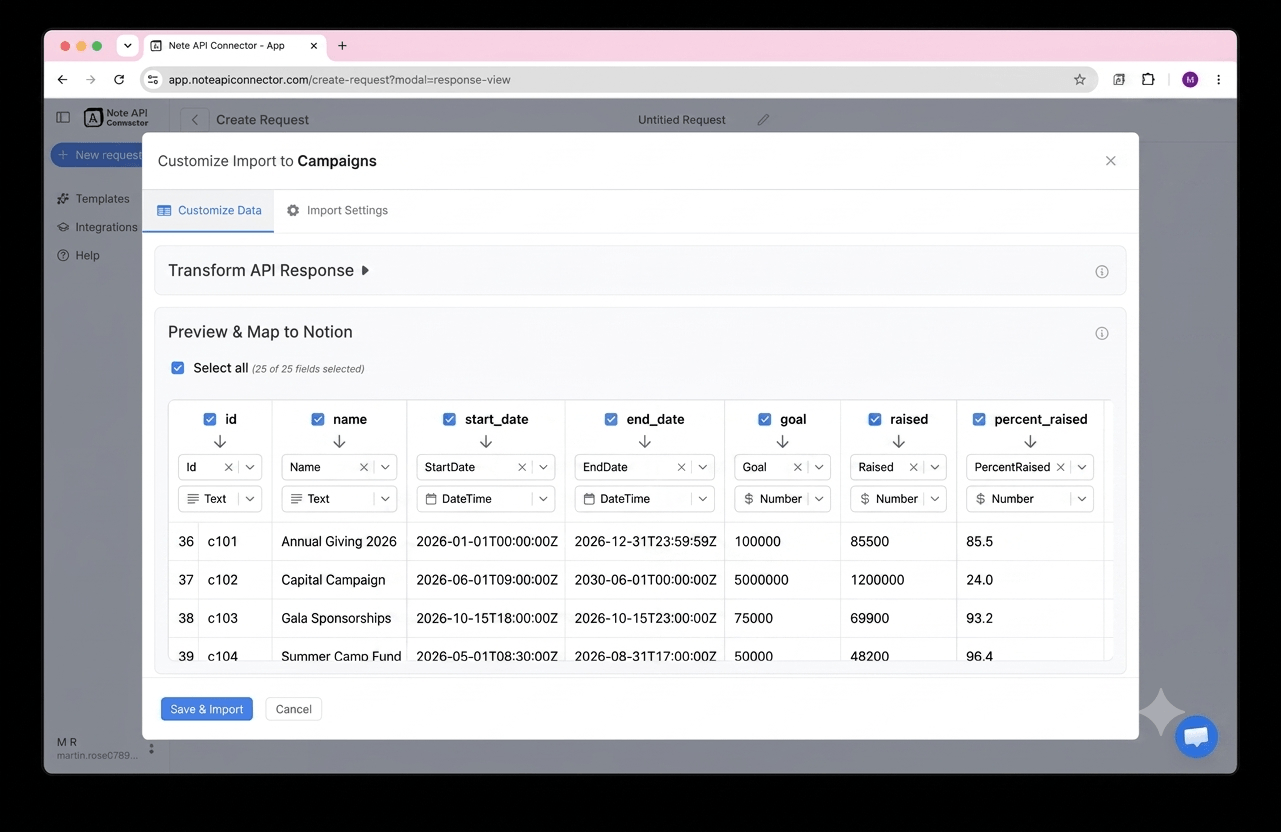Click the Annual Giving 2026 cell

coord(339,542)
